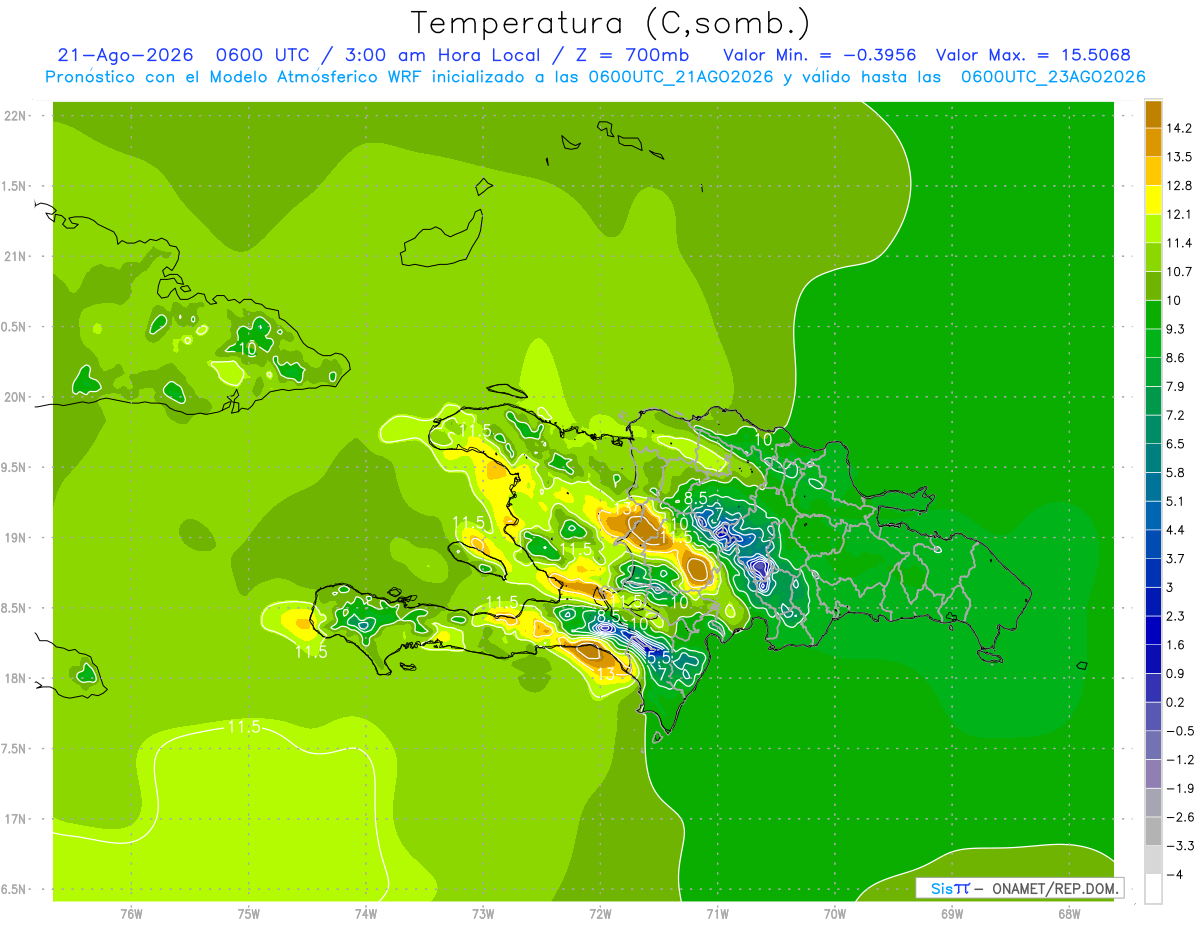Select the gray swatch between -2.6 and -3.3
Image resolution: width=1200 pixels, height=927 pixels.
[x=1153, y=831]
